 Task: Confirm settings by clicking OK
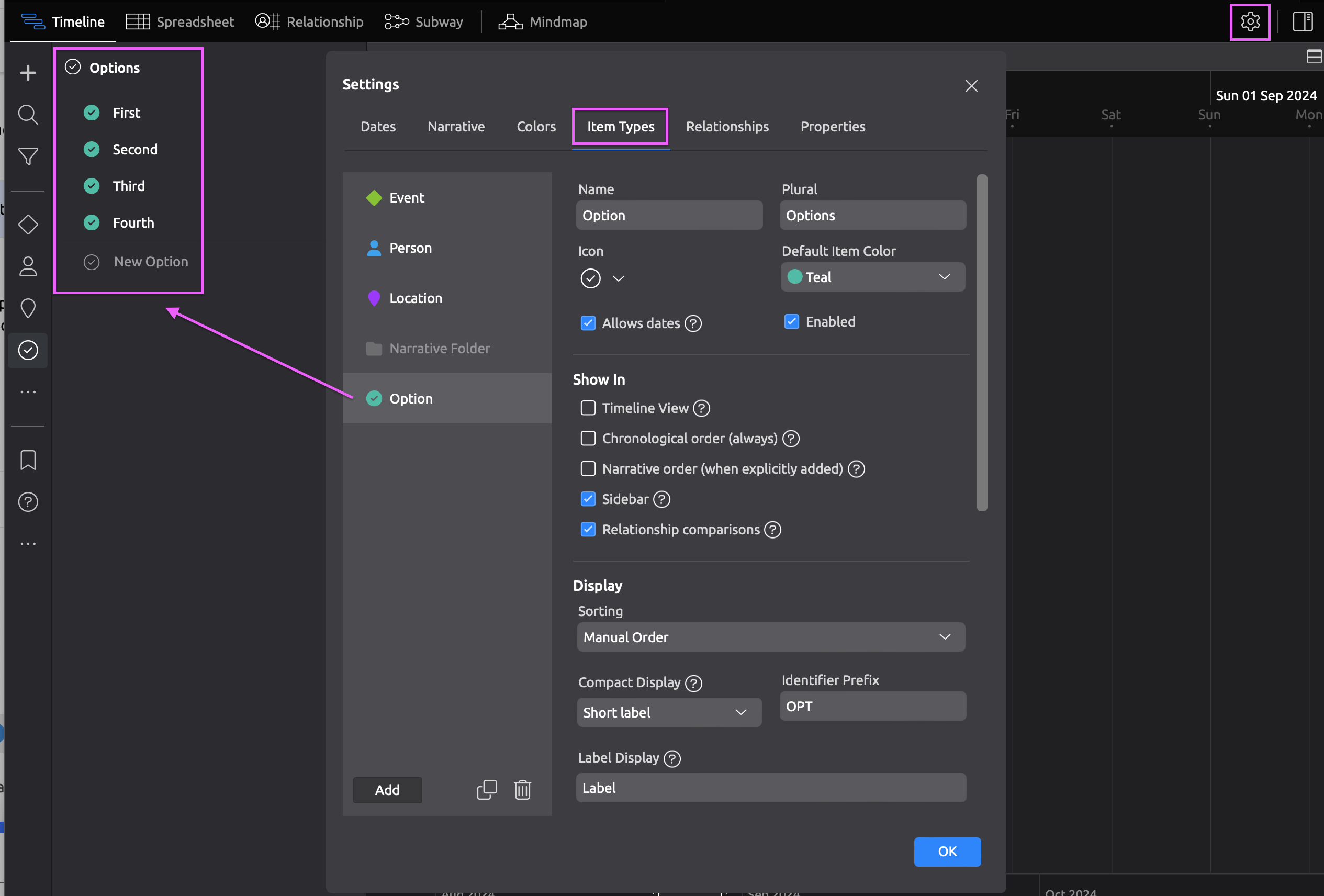(947, 852)
